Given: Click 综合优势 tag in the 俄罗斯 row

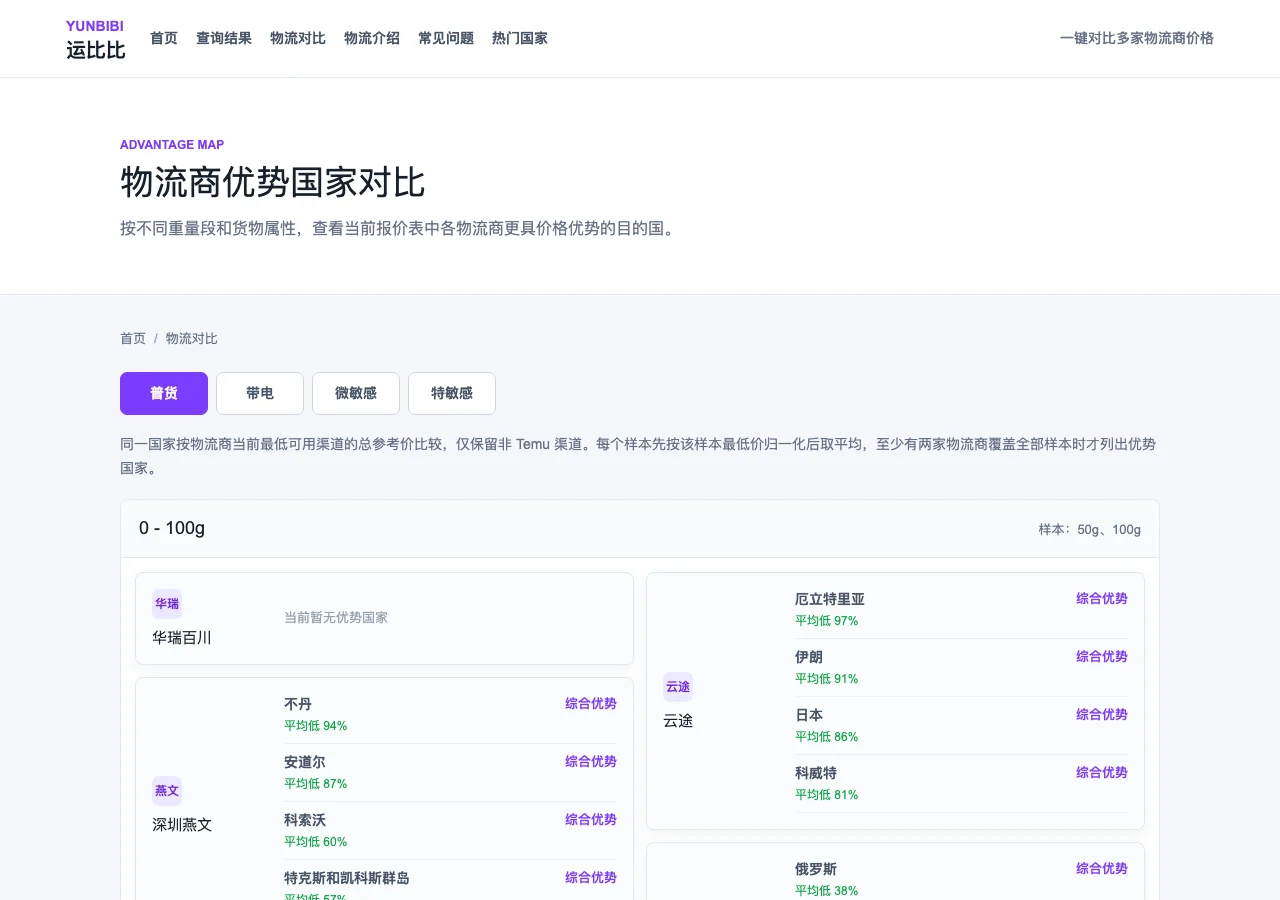Looking at the screenshot, I should pyautogui.click(x=1102, y=868).
